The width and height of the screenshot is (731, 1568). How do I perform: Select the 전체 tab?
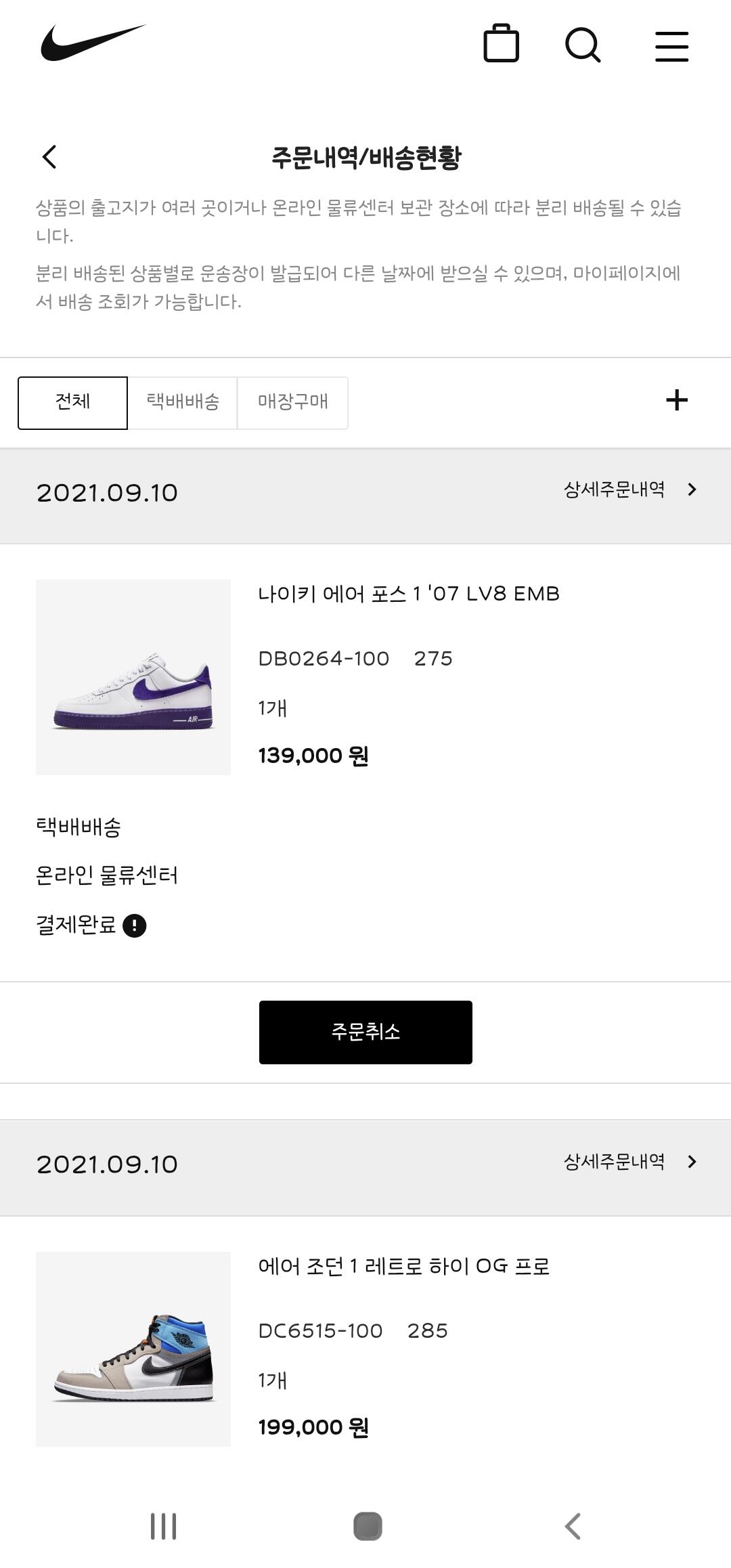[72, 403]
